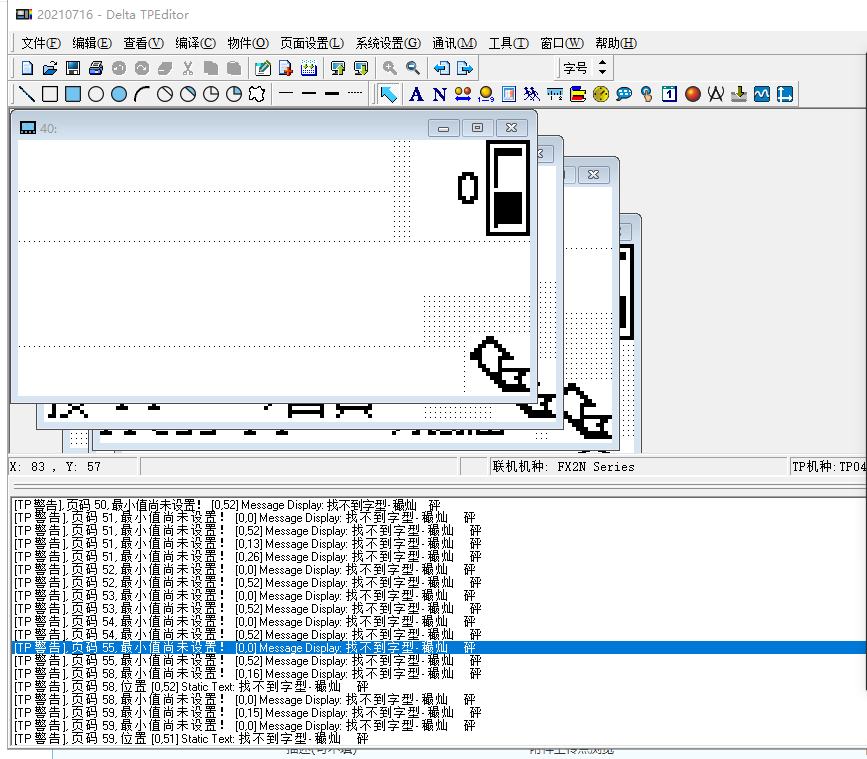Open a file with the folder icon
The image size is (867, 759).
click(50, 68)
